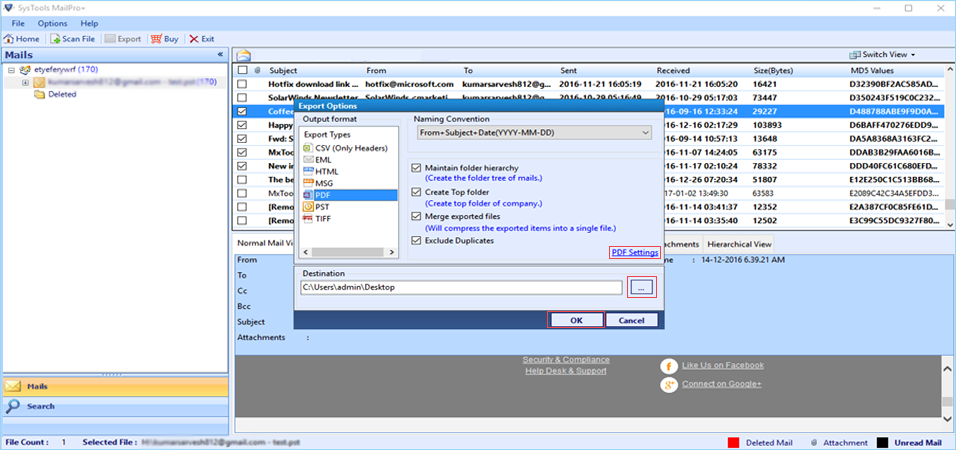The height and width of the screenshot is (450, 956).
Task: Collapse the Mails panel with the chevron
Action: click(220, 54)
